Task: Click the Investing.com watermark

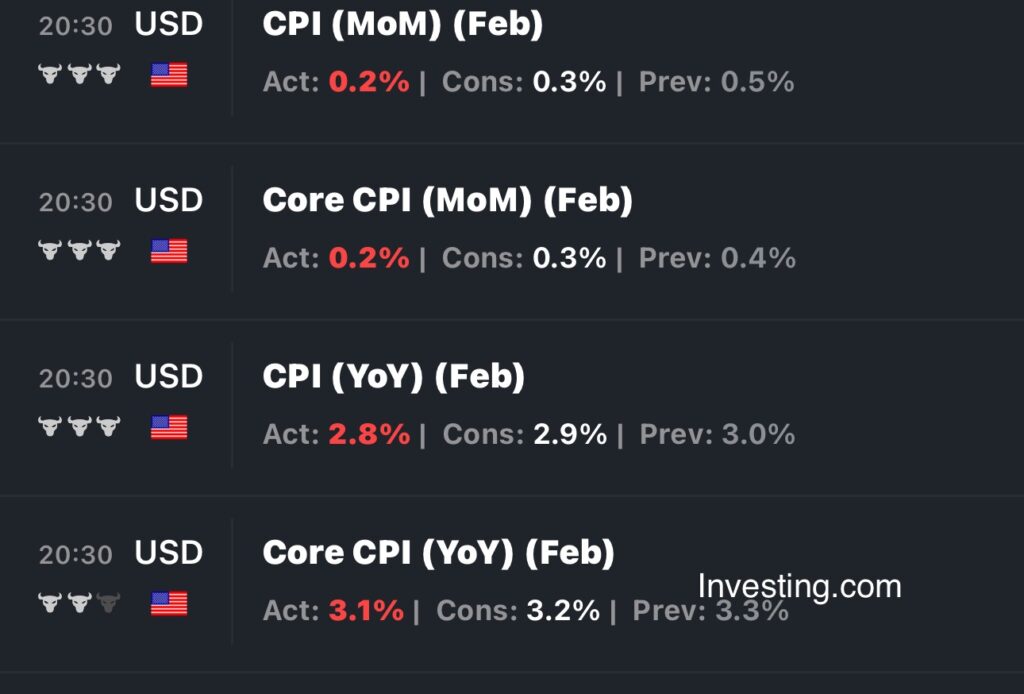Action: coord(799,586)
